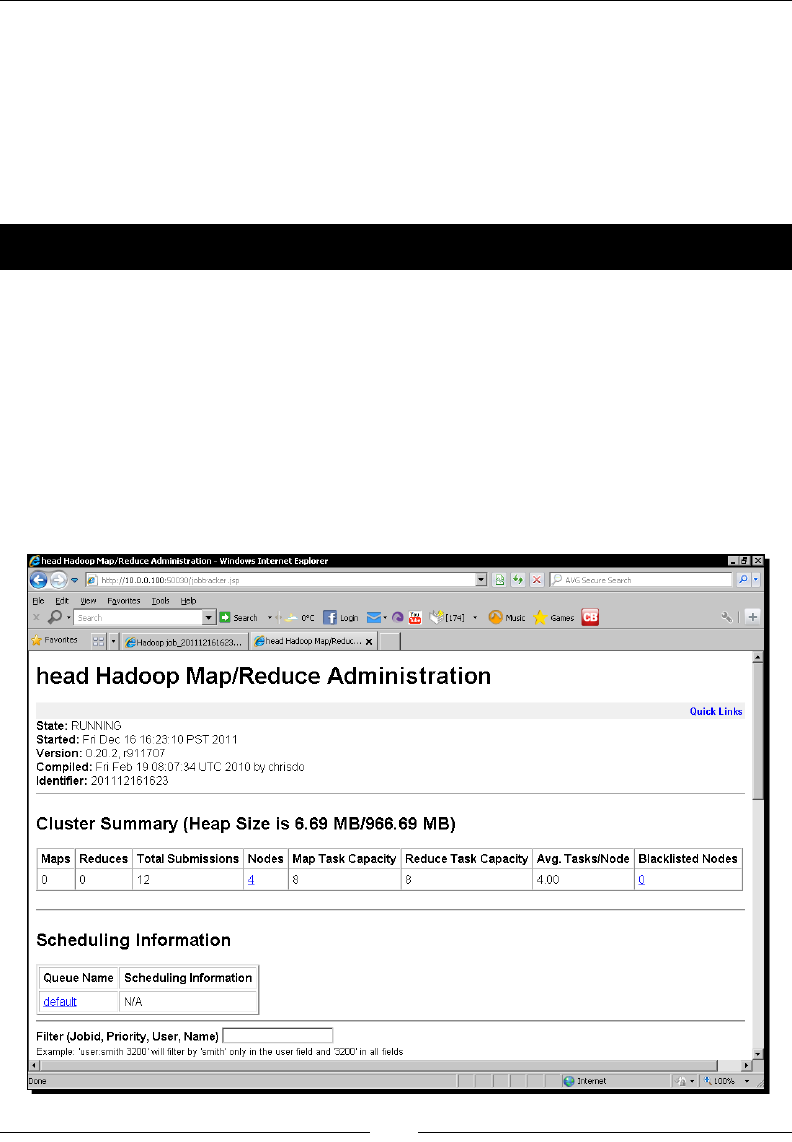Open a new blank tab
Viewport: 792px width, 1142px height.
coord(390,641)
